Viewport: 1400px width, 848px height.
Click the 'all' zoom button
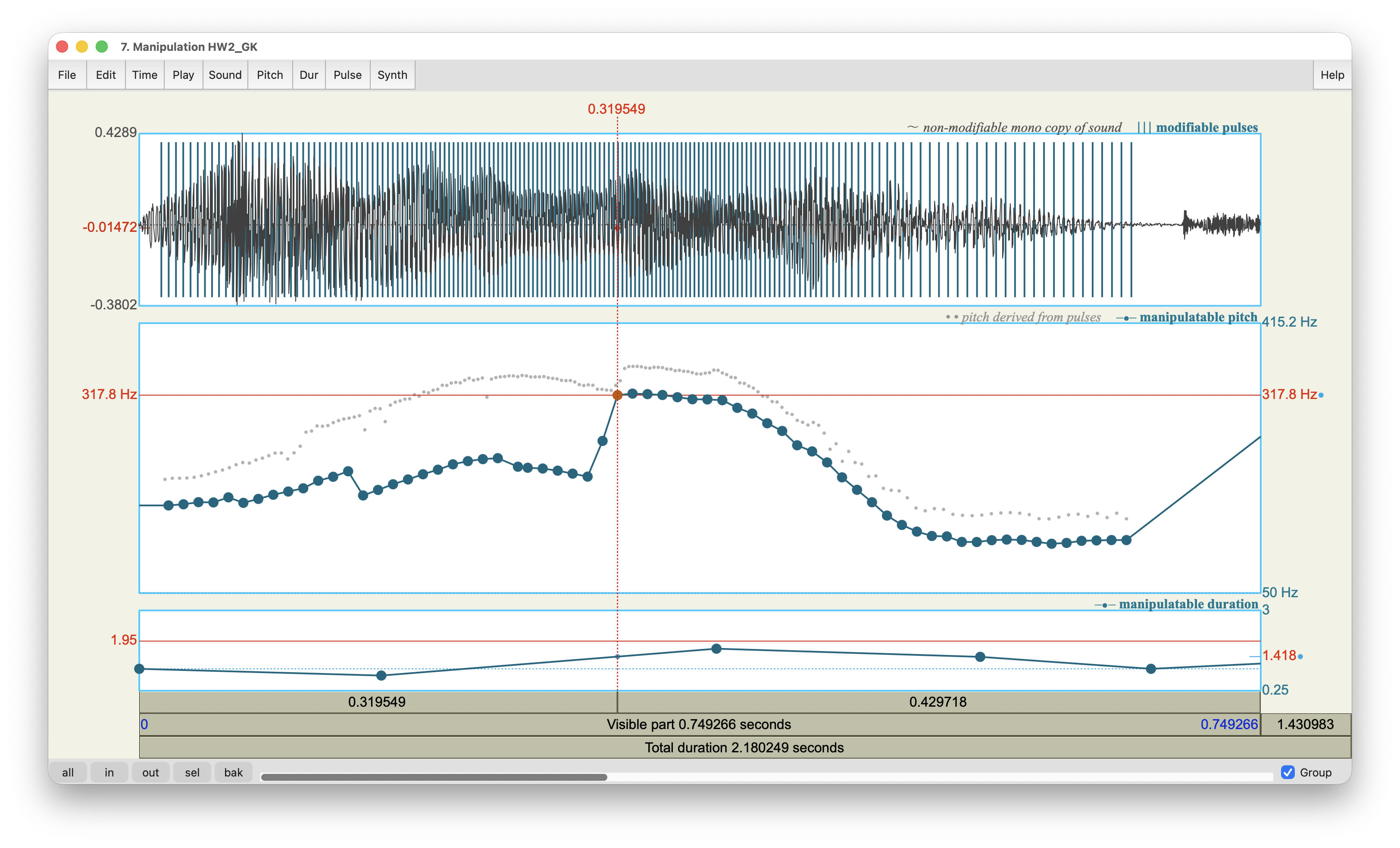(68, 773)
